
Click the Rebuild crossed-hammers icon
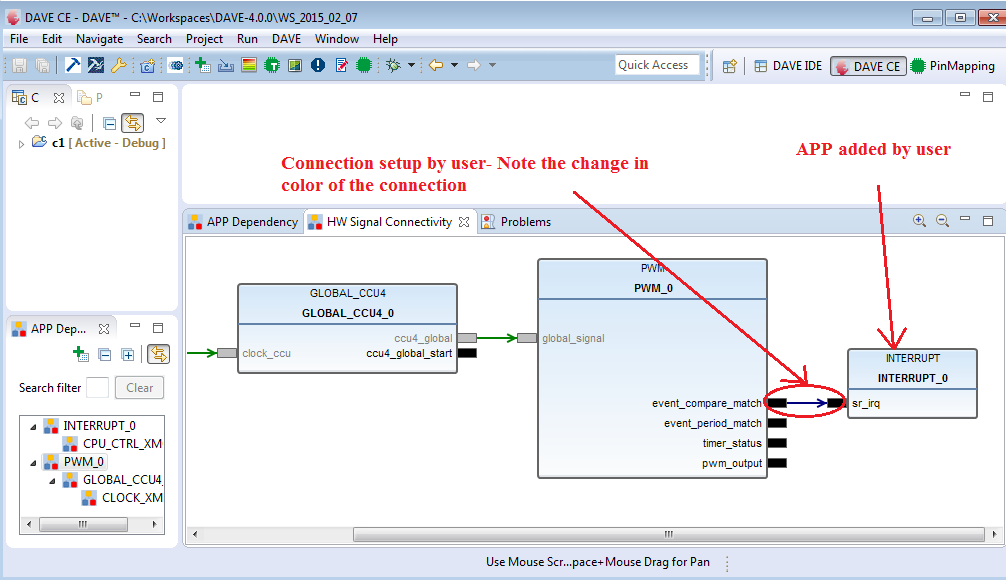click(96, 65)
